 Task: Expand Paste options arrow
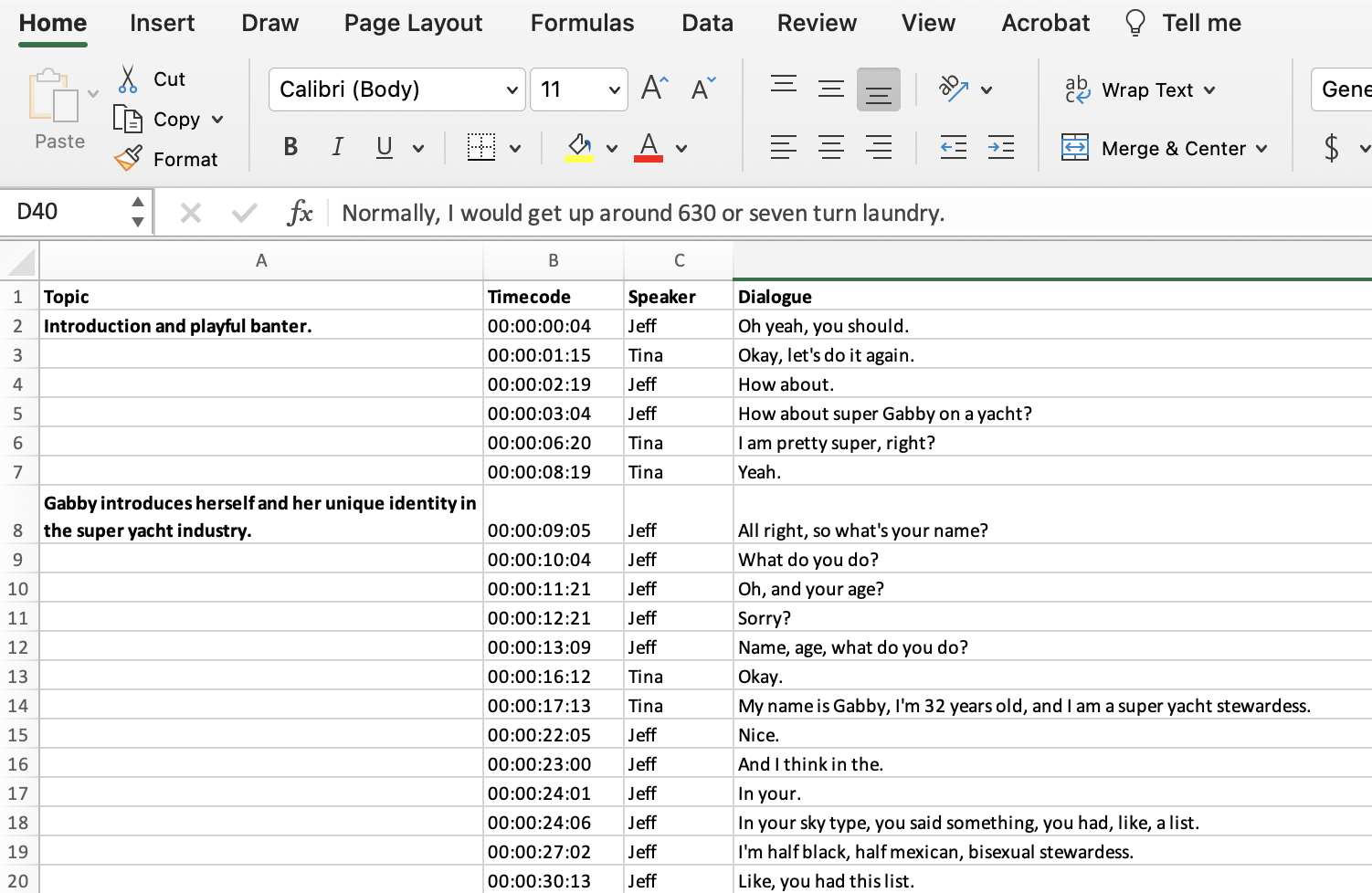(x=93, y=94)
